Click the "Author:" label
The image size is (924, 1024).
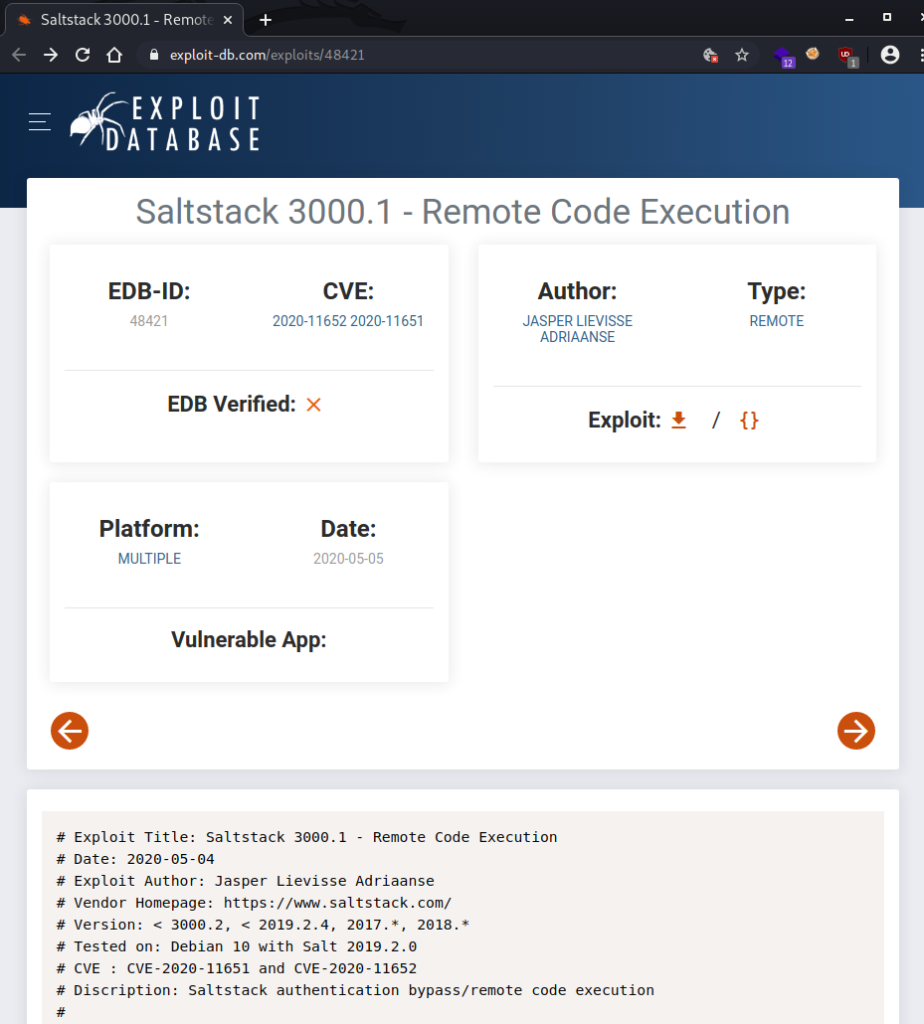pyautogui.click(x=577, y=291)
